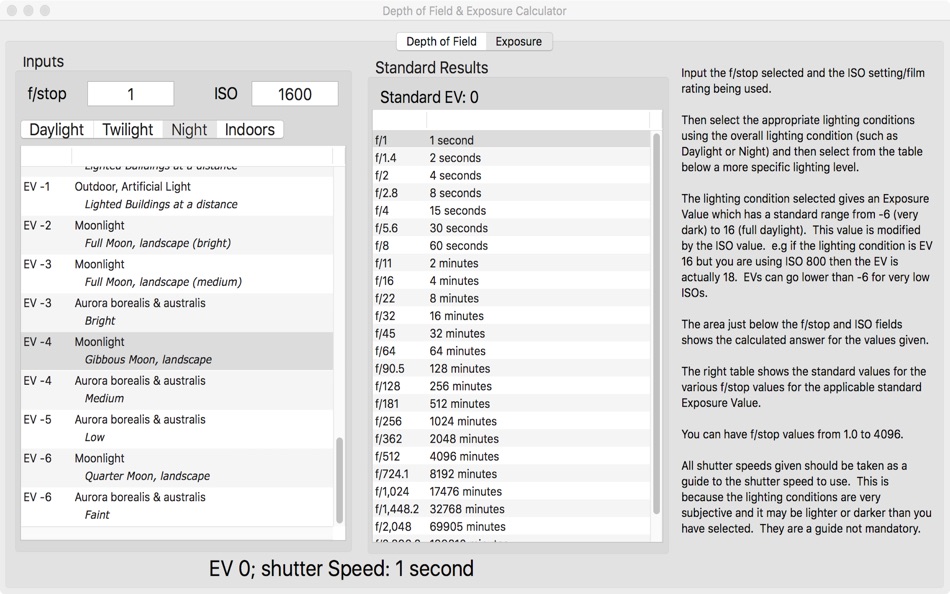Select the f/362 2048 minutes row
This screenshot has height=594, width=950.
[511, 439]
